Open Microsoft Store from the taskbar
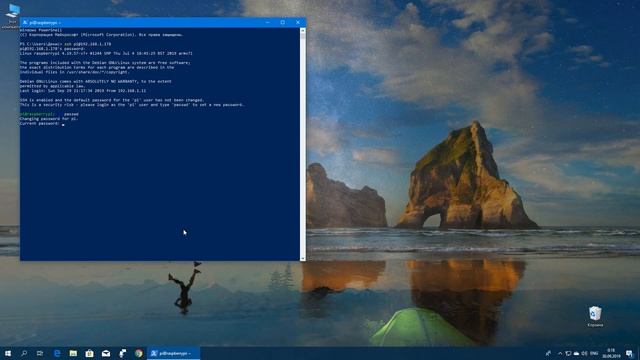 click(89, 353)
